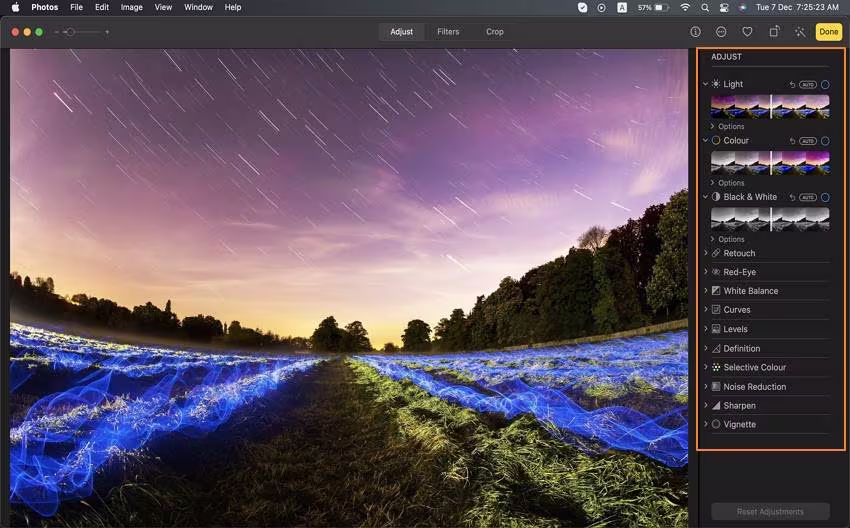Image resolution: width=850 pixels, height=528 pixels.
Task: Toggle the Light adjustment on/off circle
Action: 825,85
